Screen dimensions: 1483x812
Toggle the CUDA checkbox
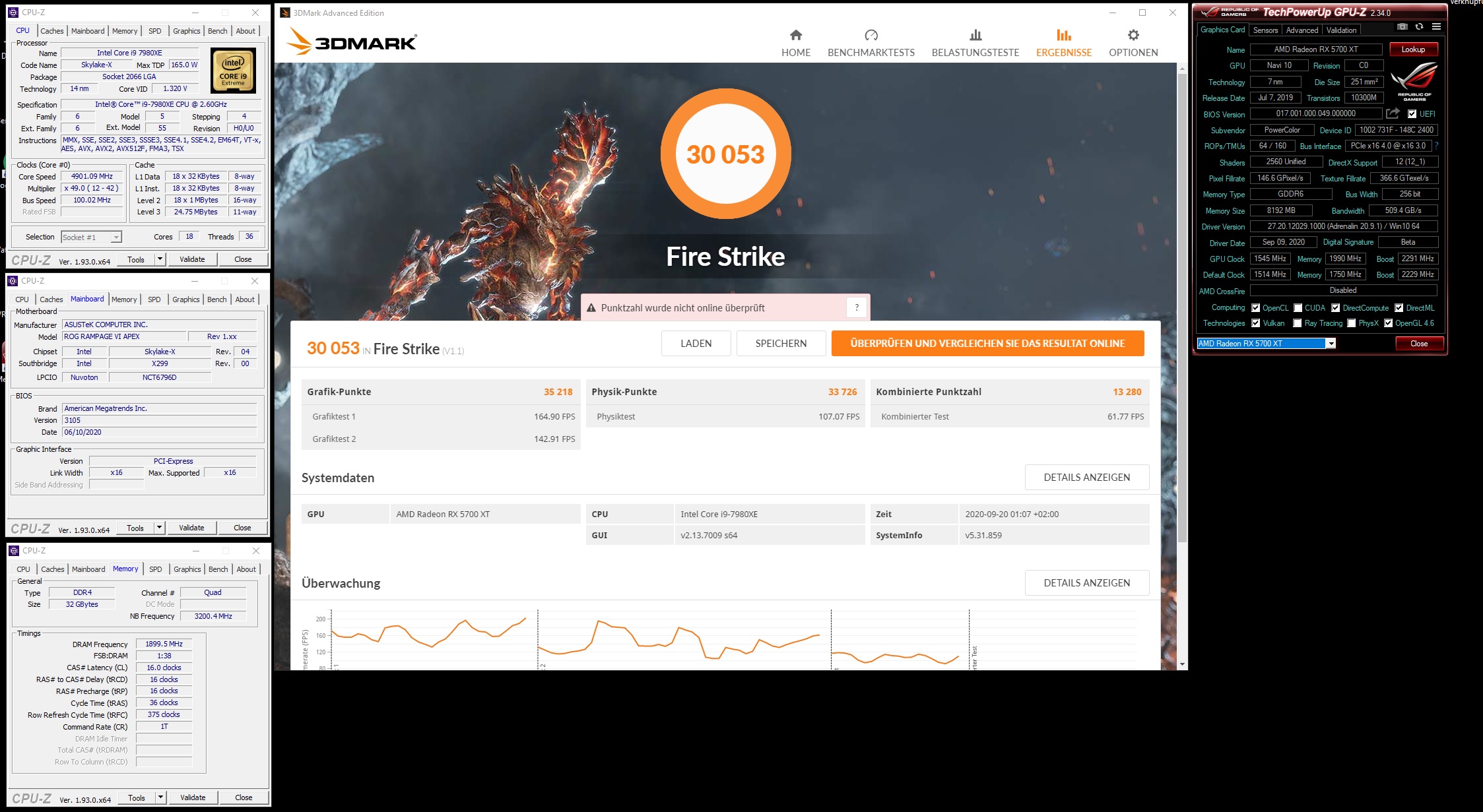(x=1298, y=307)
